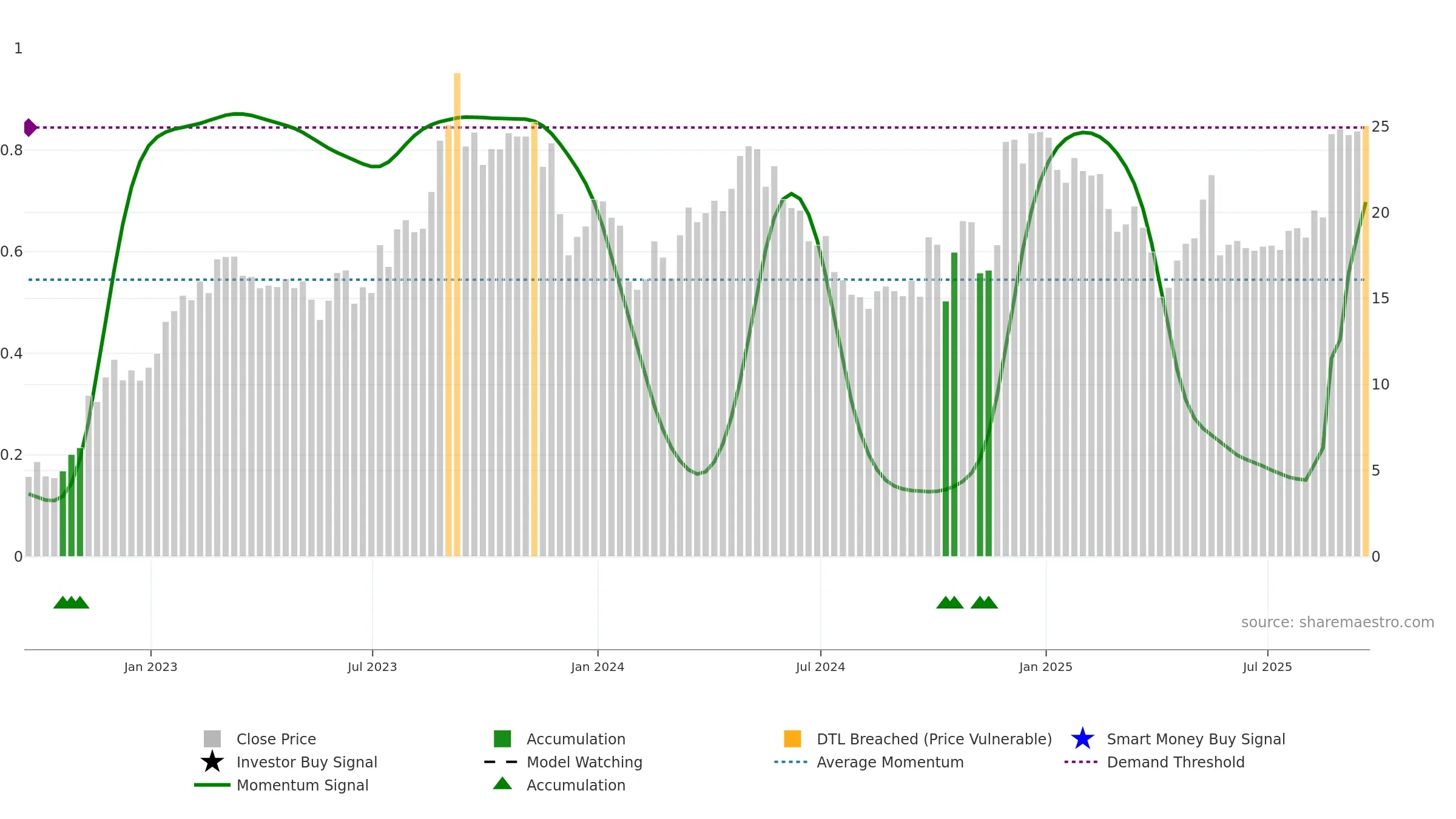Click the green Accumulation triangle legend icon
Viewport: 1456px width, 819px height.
click(x=502, y=783)
